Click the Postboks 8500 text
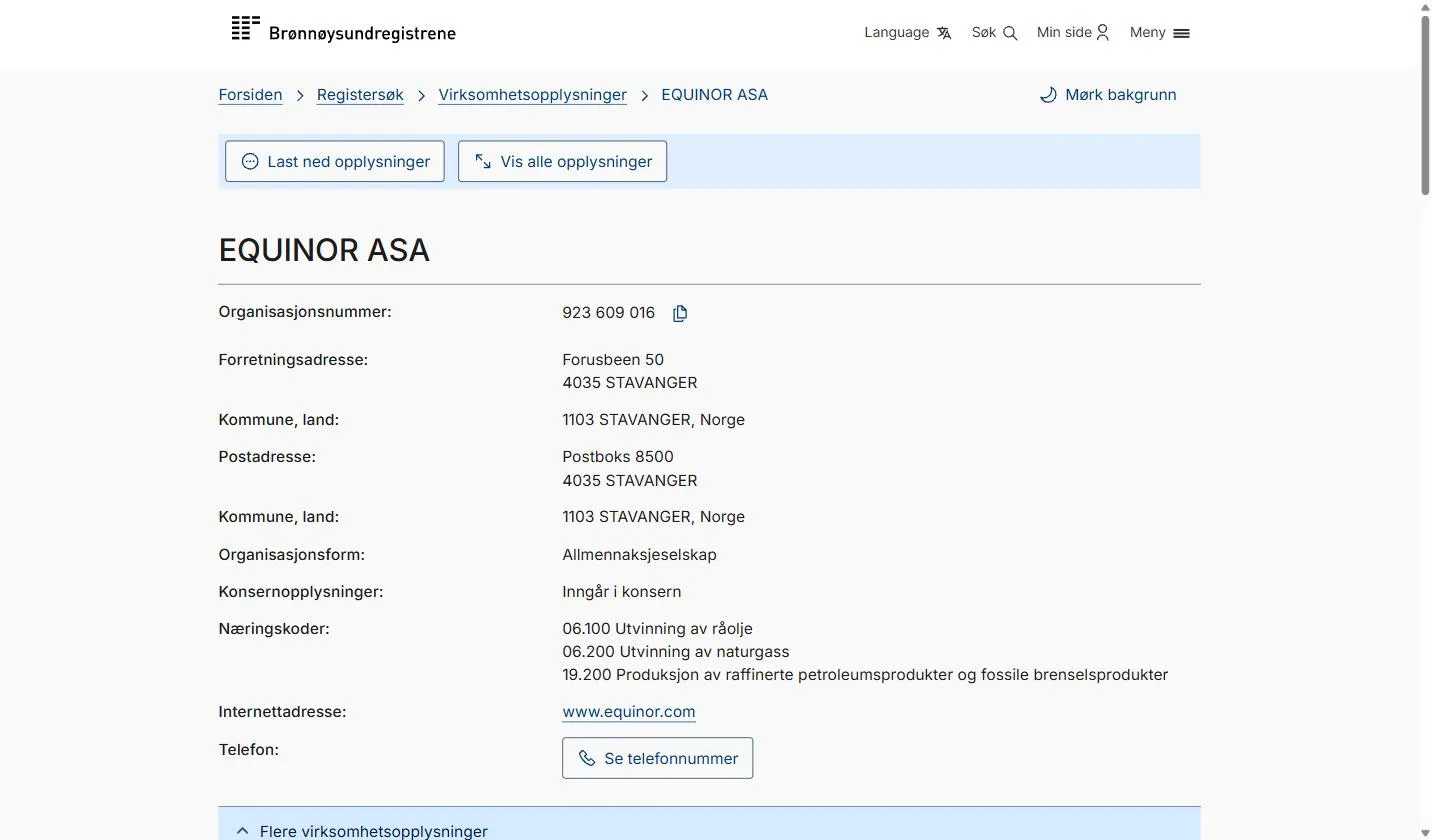Image resolution: width=1432 pixels, height=840 pixels. pos(618,457)
